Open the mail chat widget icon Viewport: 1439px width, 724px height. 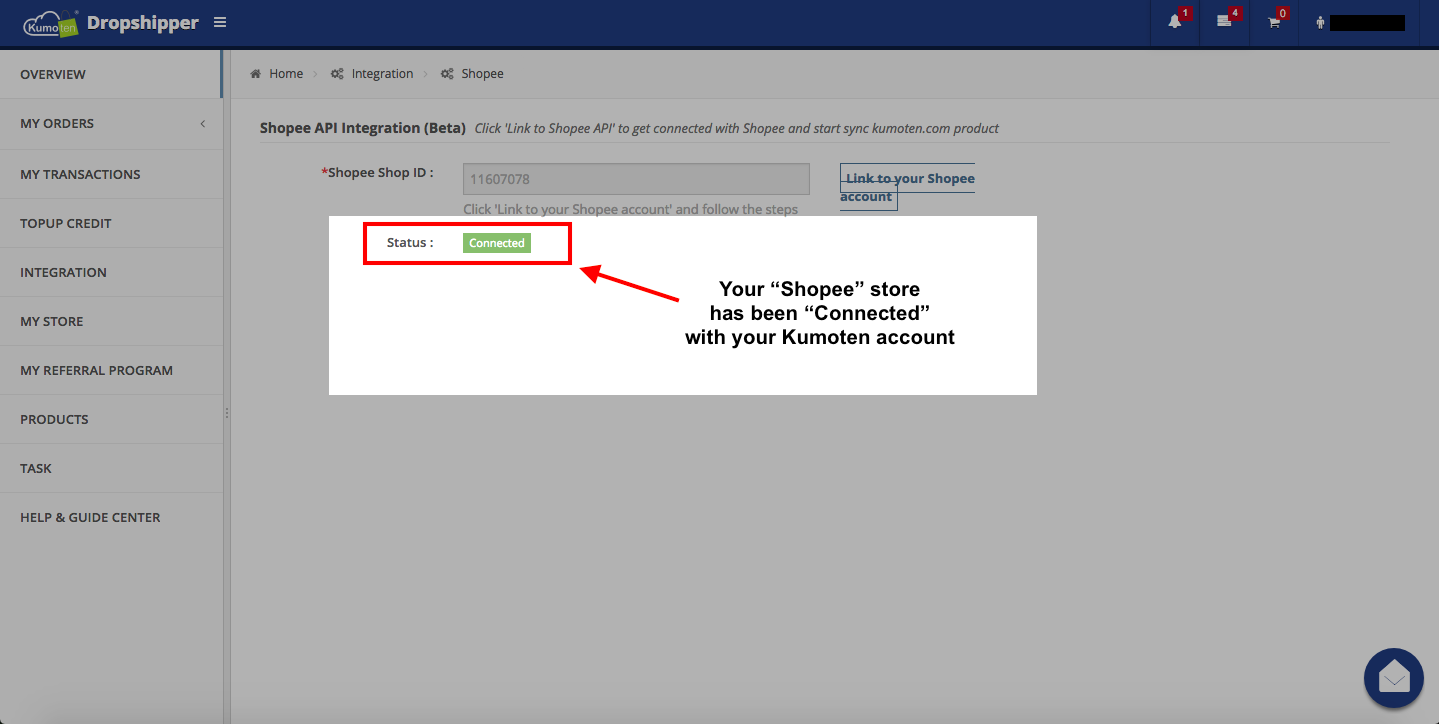(x=1394, y=679)
